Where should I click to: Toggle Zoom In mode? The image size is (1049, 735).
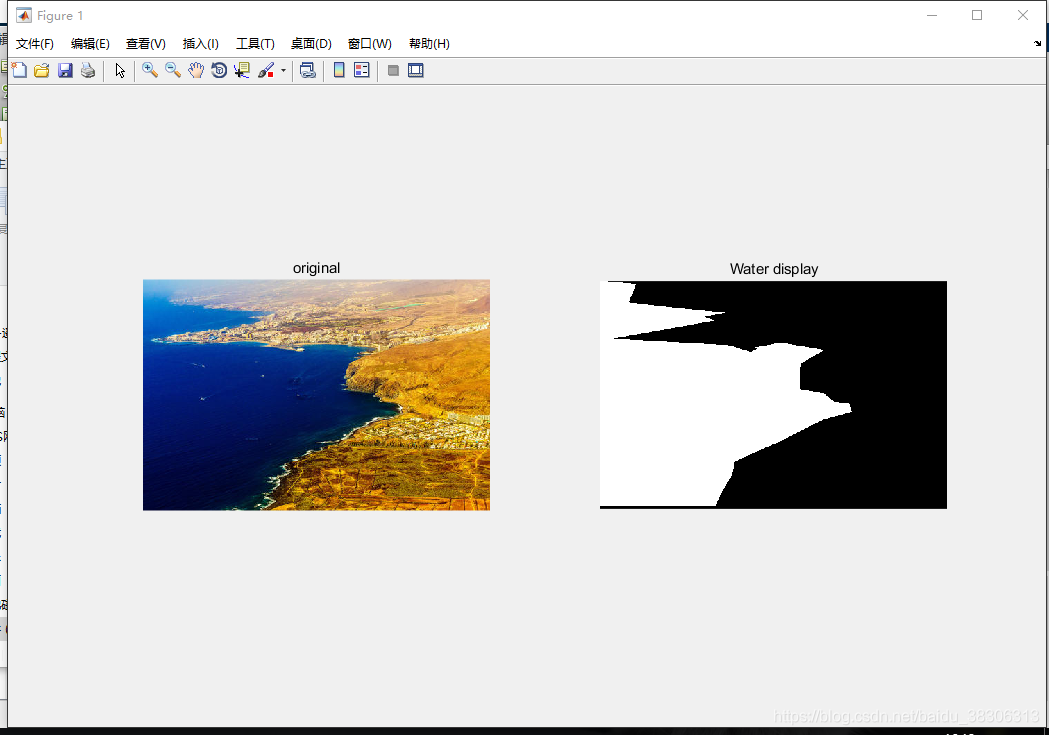pyautogui.click(x=150, y=70)
